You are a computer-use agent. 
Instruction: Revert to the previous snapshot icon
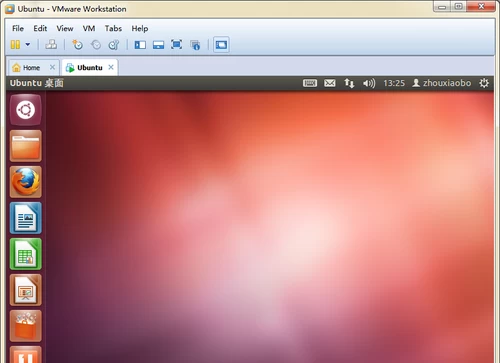click(96, 44)
